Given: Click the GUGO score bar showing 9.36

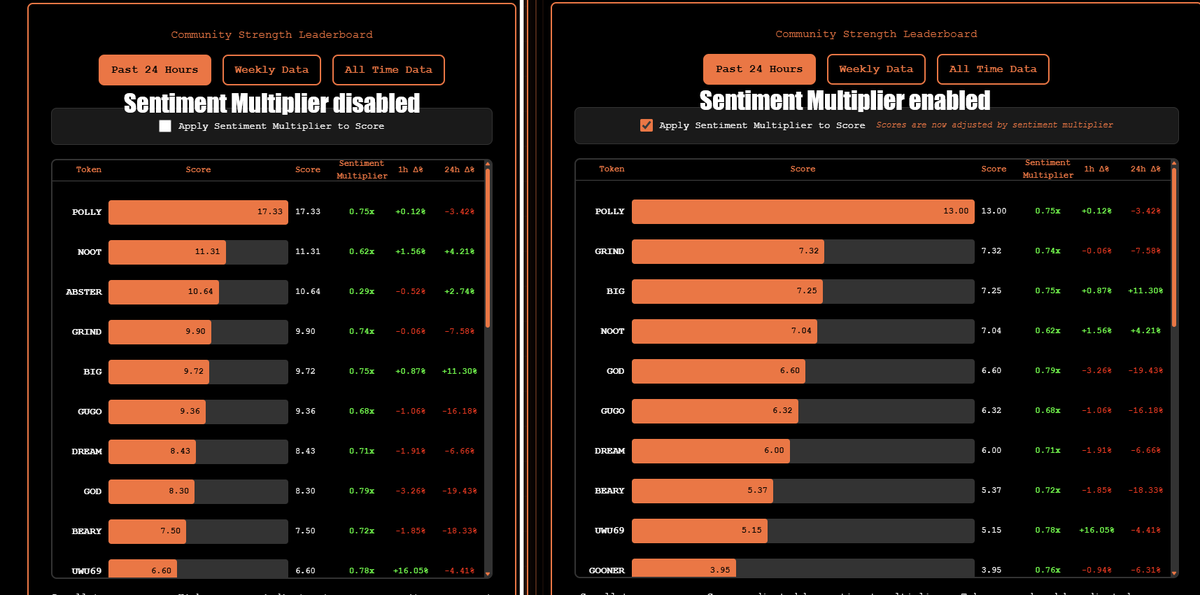Looking at the screenshot, I should tap(157, 411).
